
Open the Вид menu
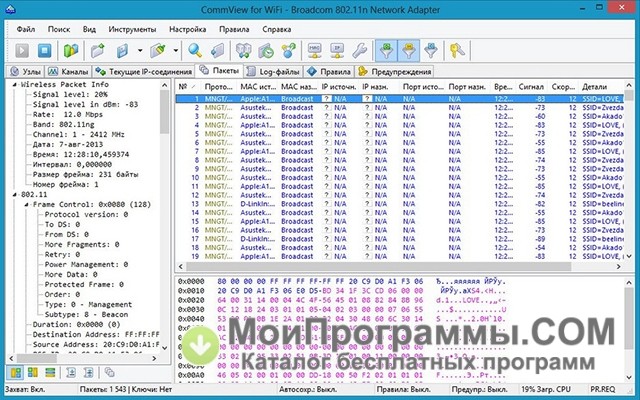pyautogui.click(x=89, y=29)
